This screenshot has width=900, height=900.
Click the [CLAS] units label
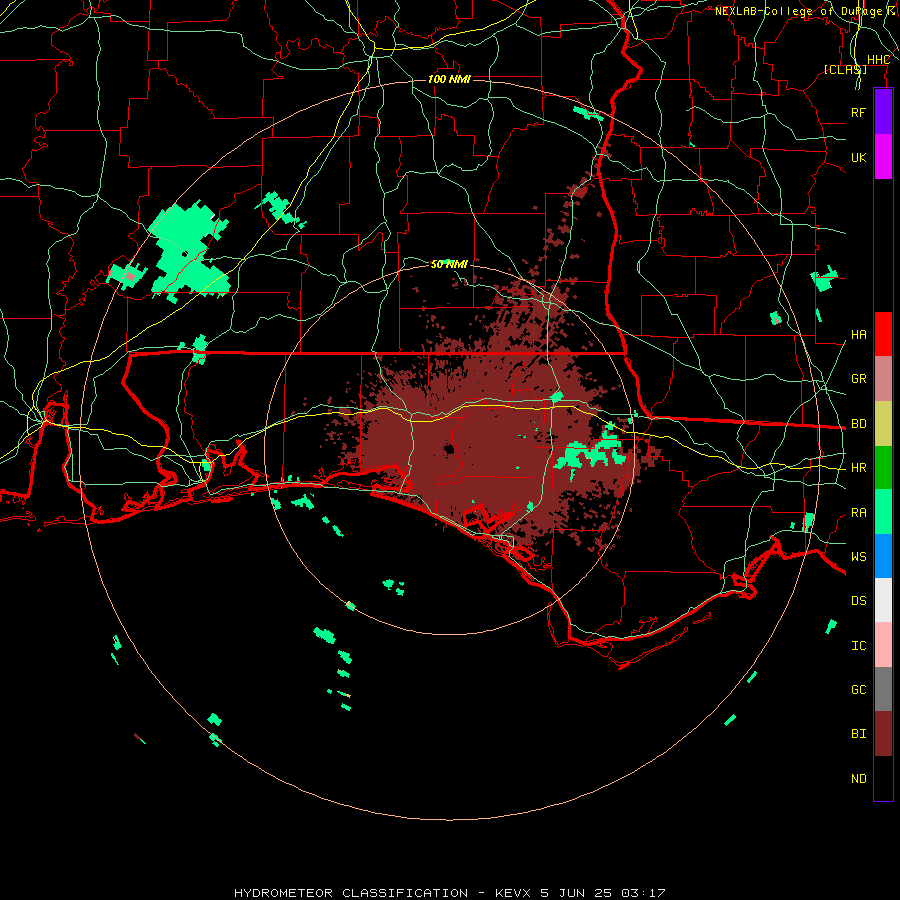tap(845, 69)
